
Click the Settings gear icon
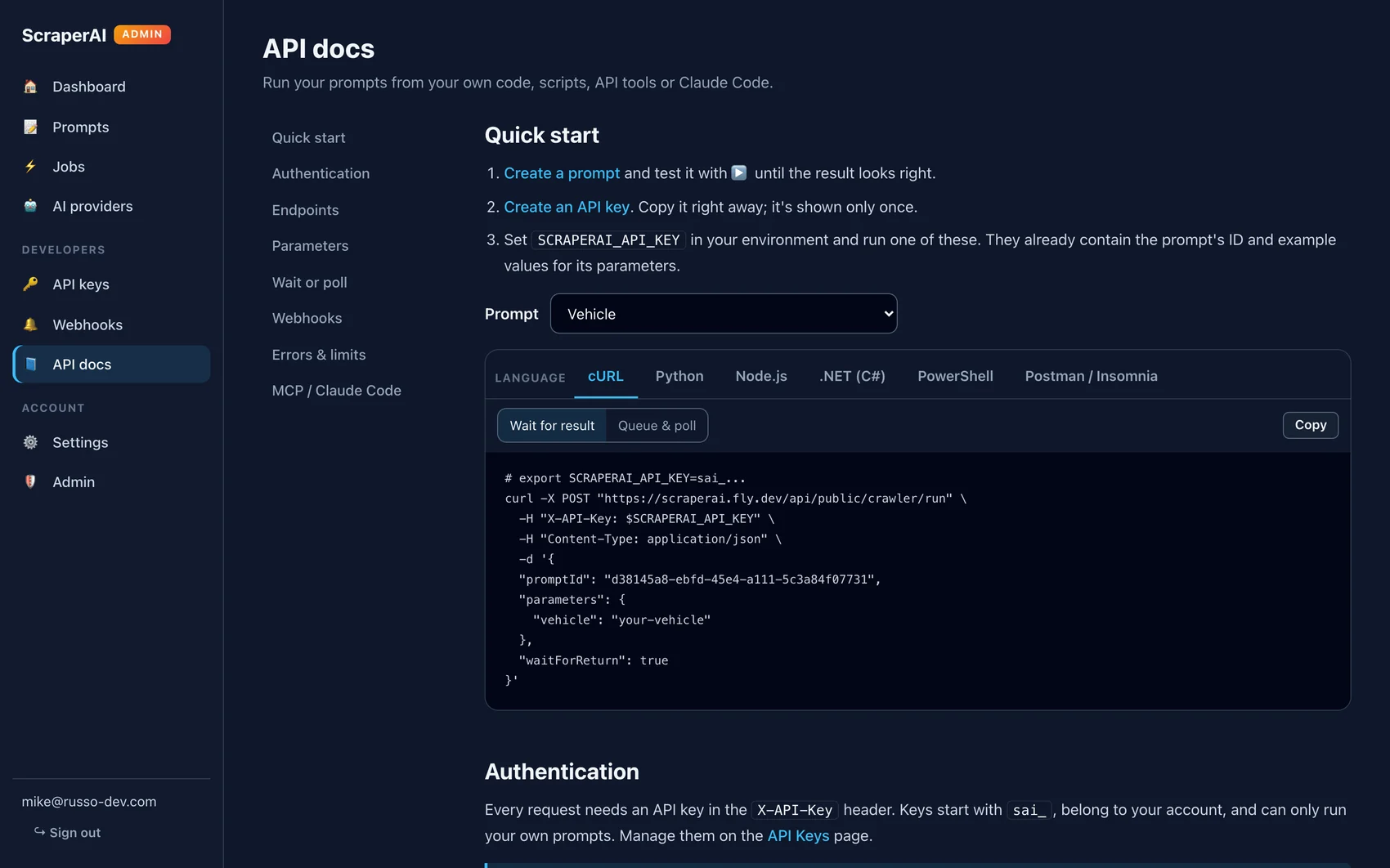coord(30,442)
